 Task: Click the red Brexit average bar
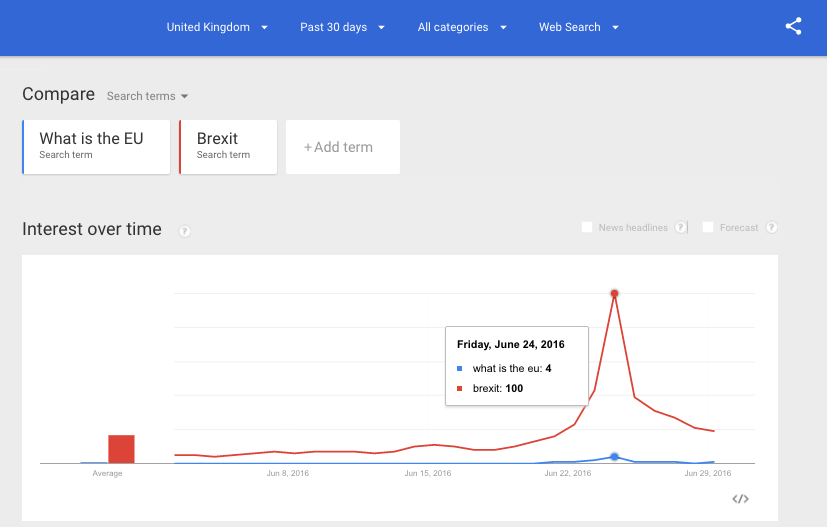(x=121, y=449)
